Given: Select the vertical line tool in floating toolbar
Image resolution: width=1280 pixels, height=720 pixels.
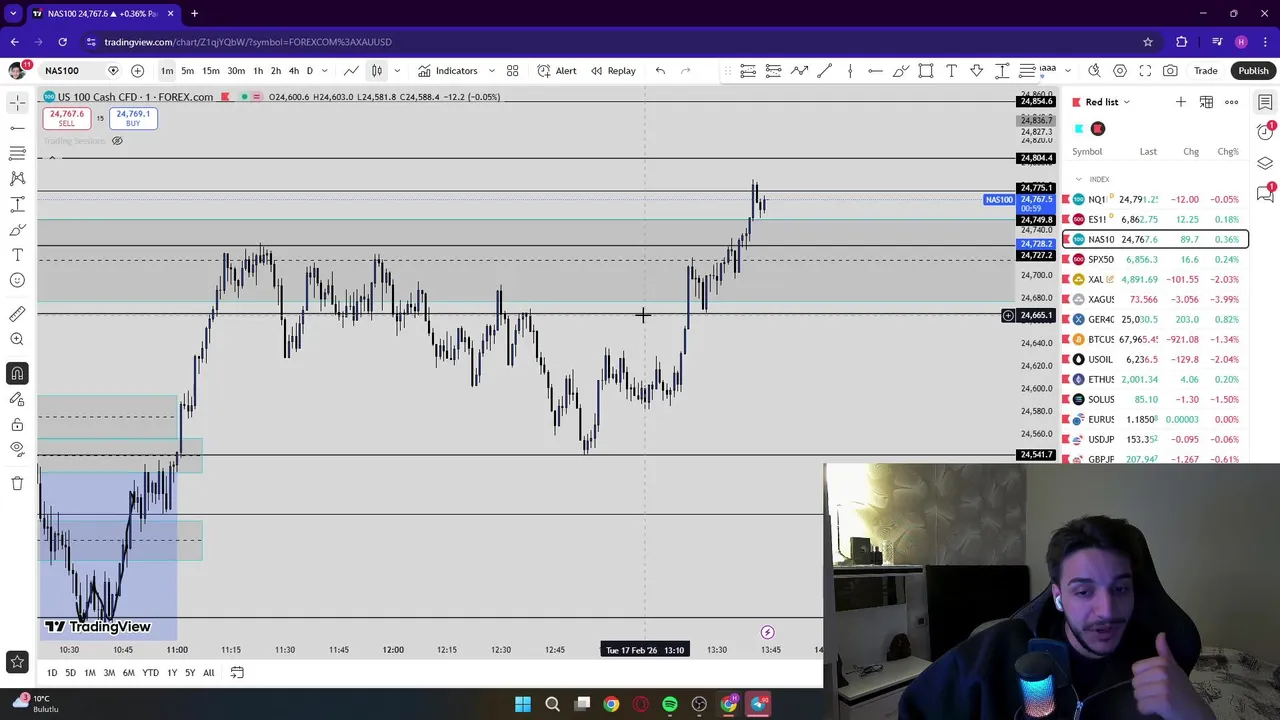Looking at the screenshot, I should (850, 71).
